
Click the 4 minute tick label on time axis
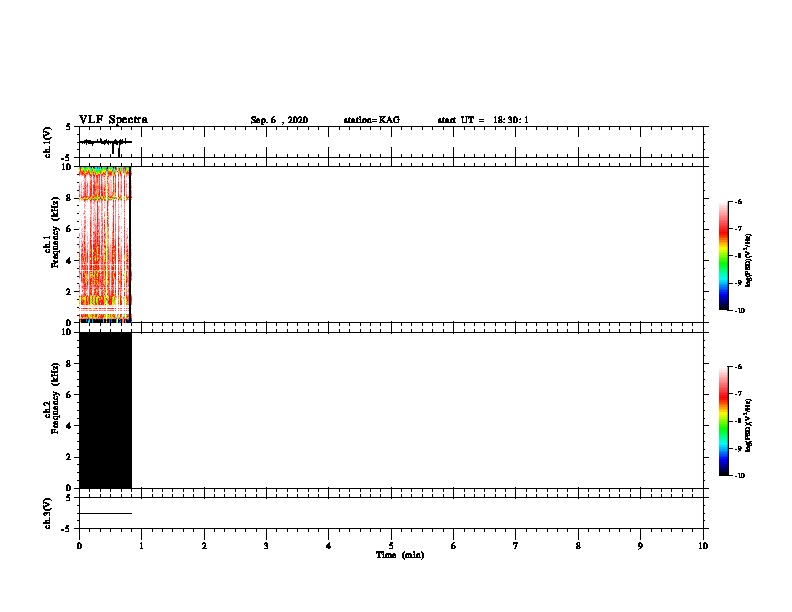point(329,546)
